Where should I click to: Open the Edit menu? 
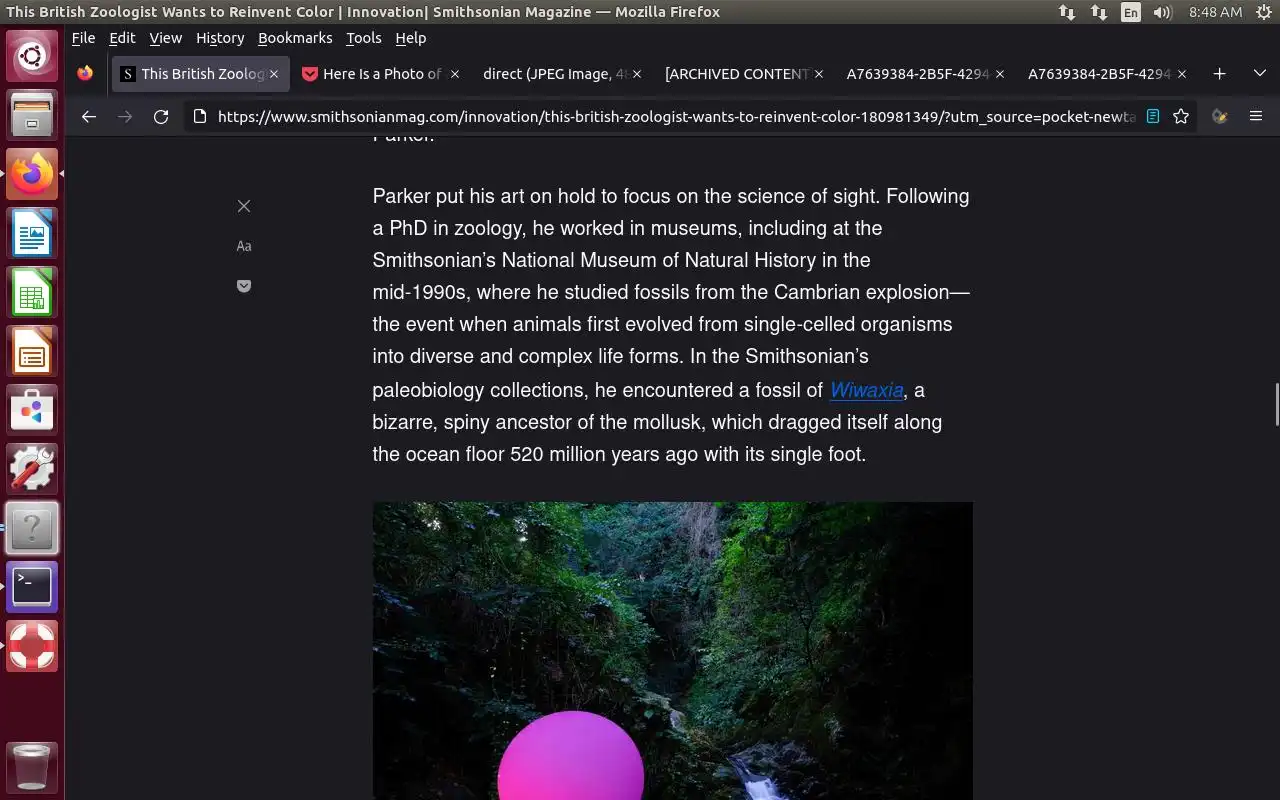(122, 38)
